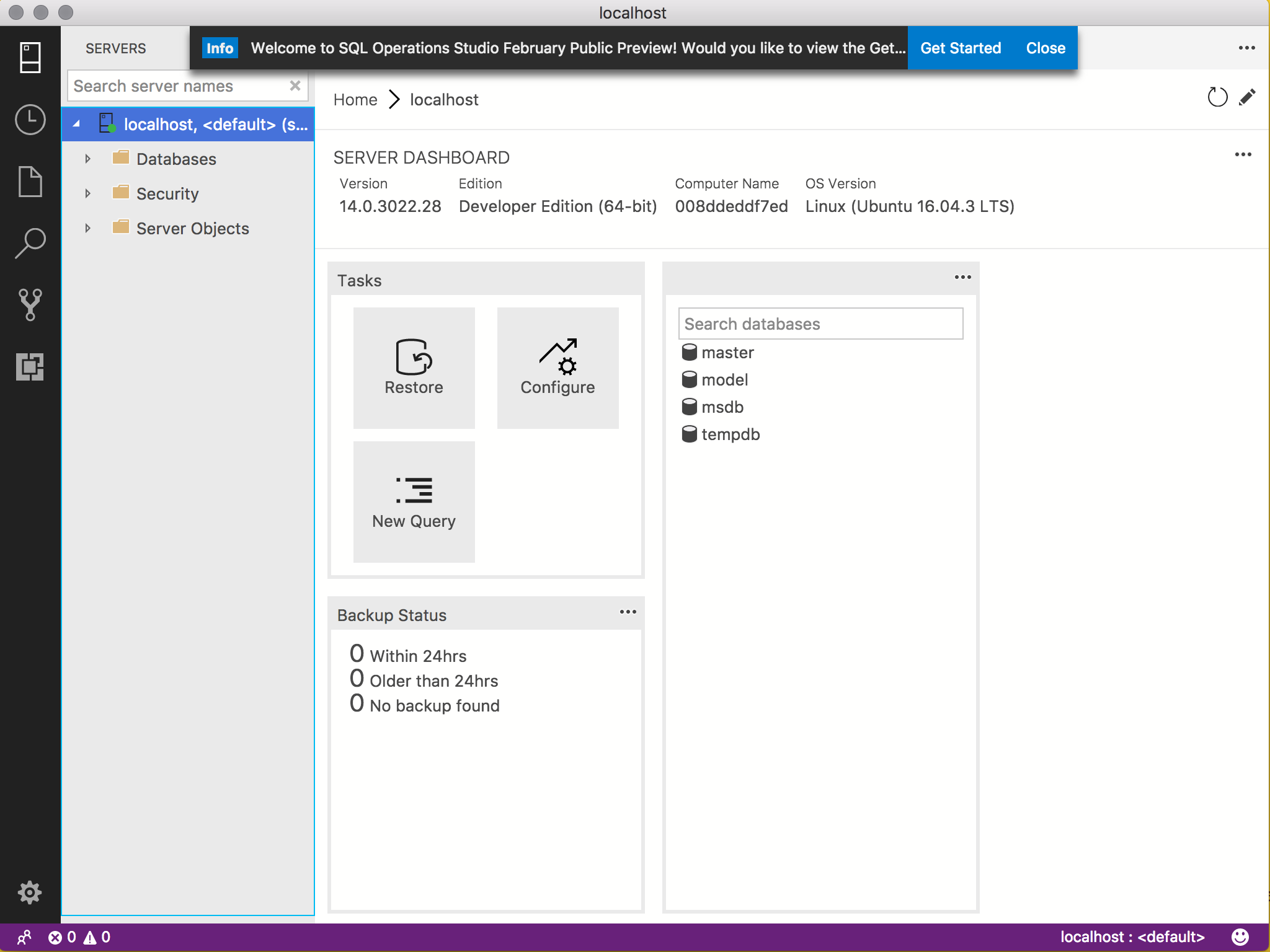
Task: Click Get Started button in info banner
Action: tap(961, 48)
